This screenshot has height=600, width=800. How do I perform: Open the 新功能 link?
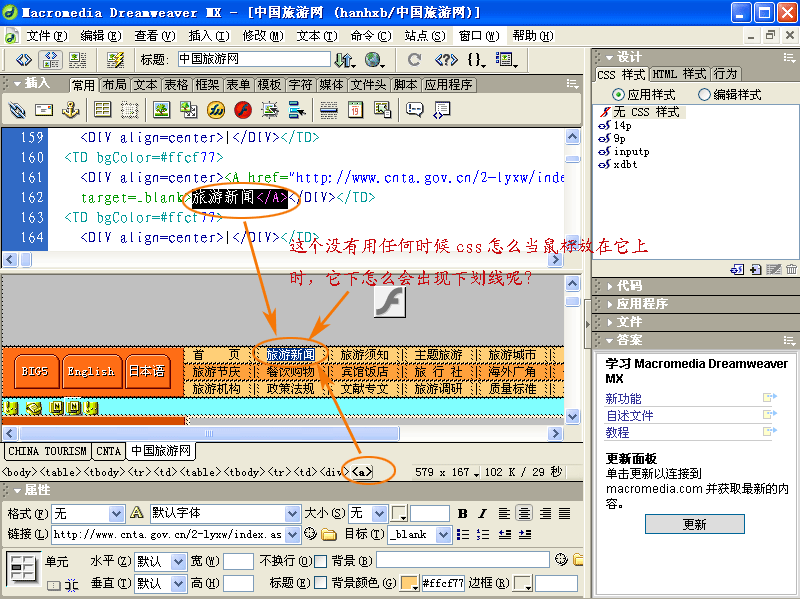pyautogui.click(x=624, y=398)
